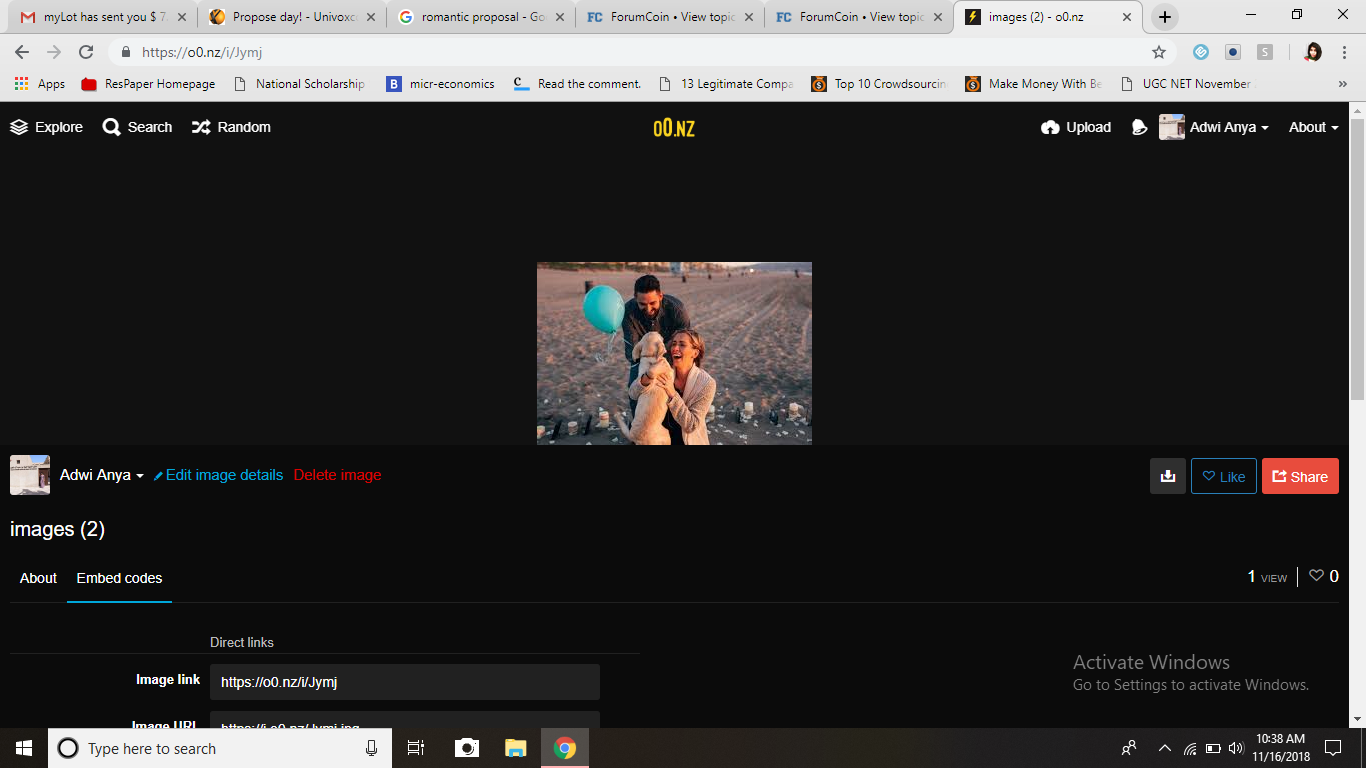Open notifications icon beside Upload
This screenshot has width=1366, height=768.
click(x=1139, y=127)
